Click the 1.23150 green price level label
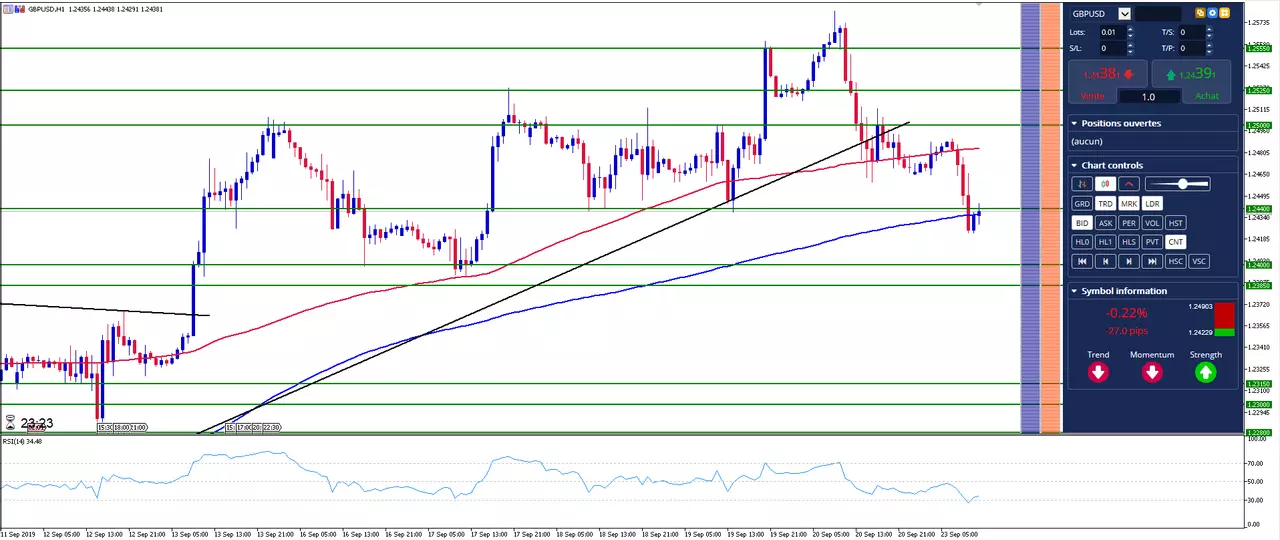The image size is (1280, 540). click(1258, 384)
